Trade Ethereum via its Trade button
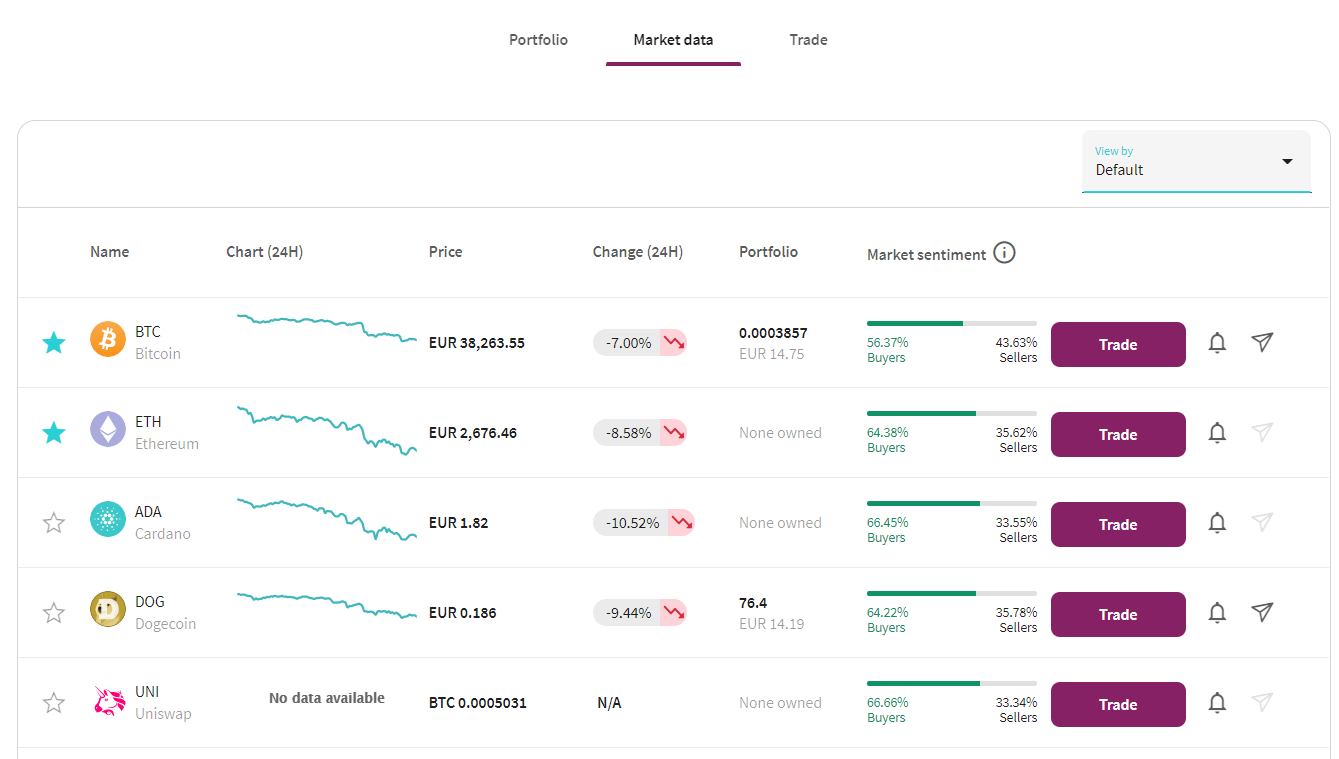1339x759 pixels. (1118, 434)
